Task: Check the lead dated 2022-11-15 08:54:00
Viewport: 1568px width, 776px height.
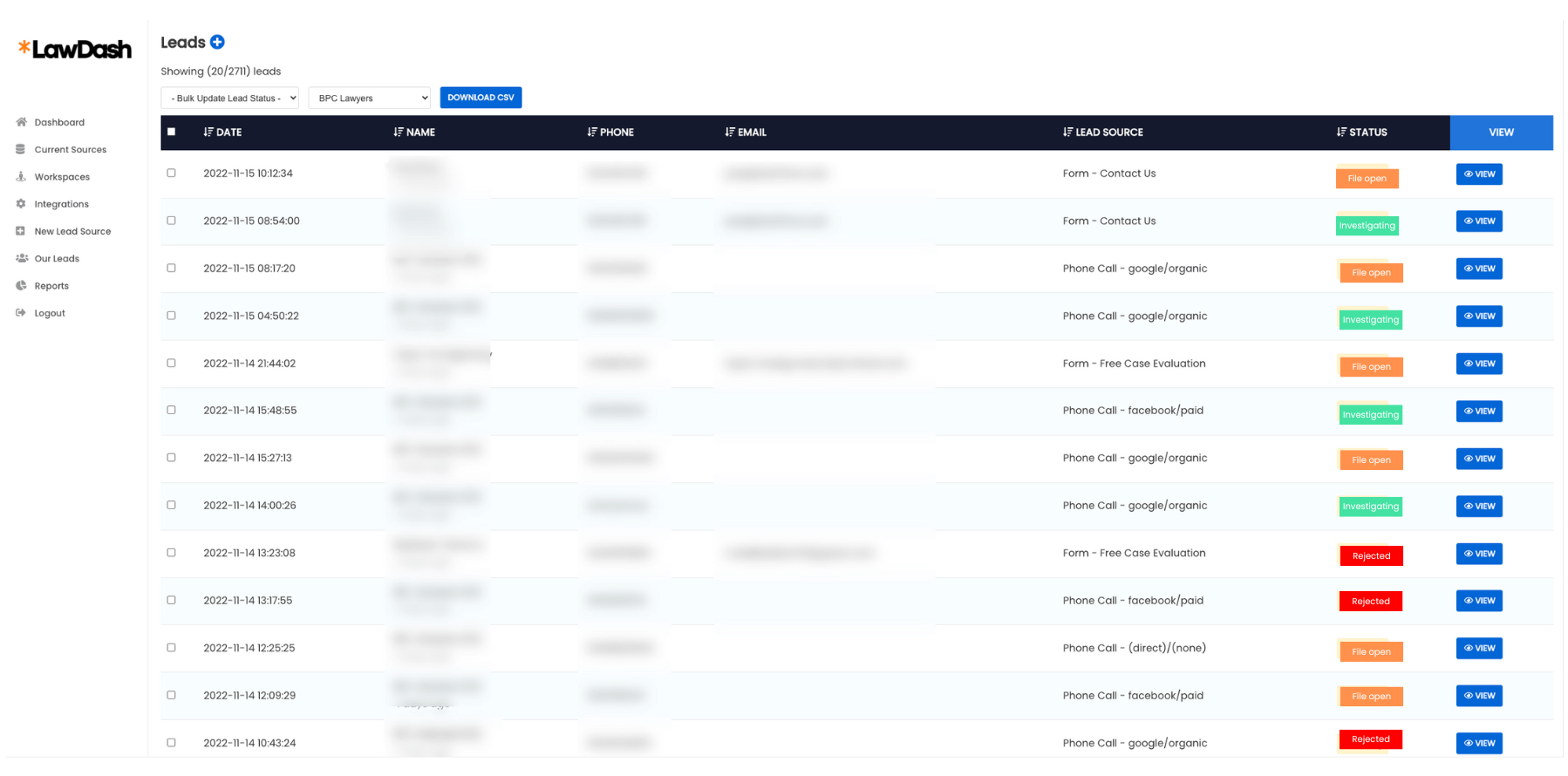Action: coord(172,221)
